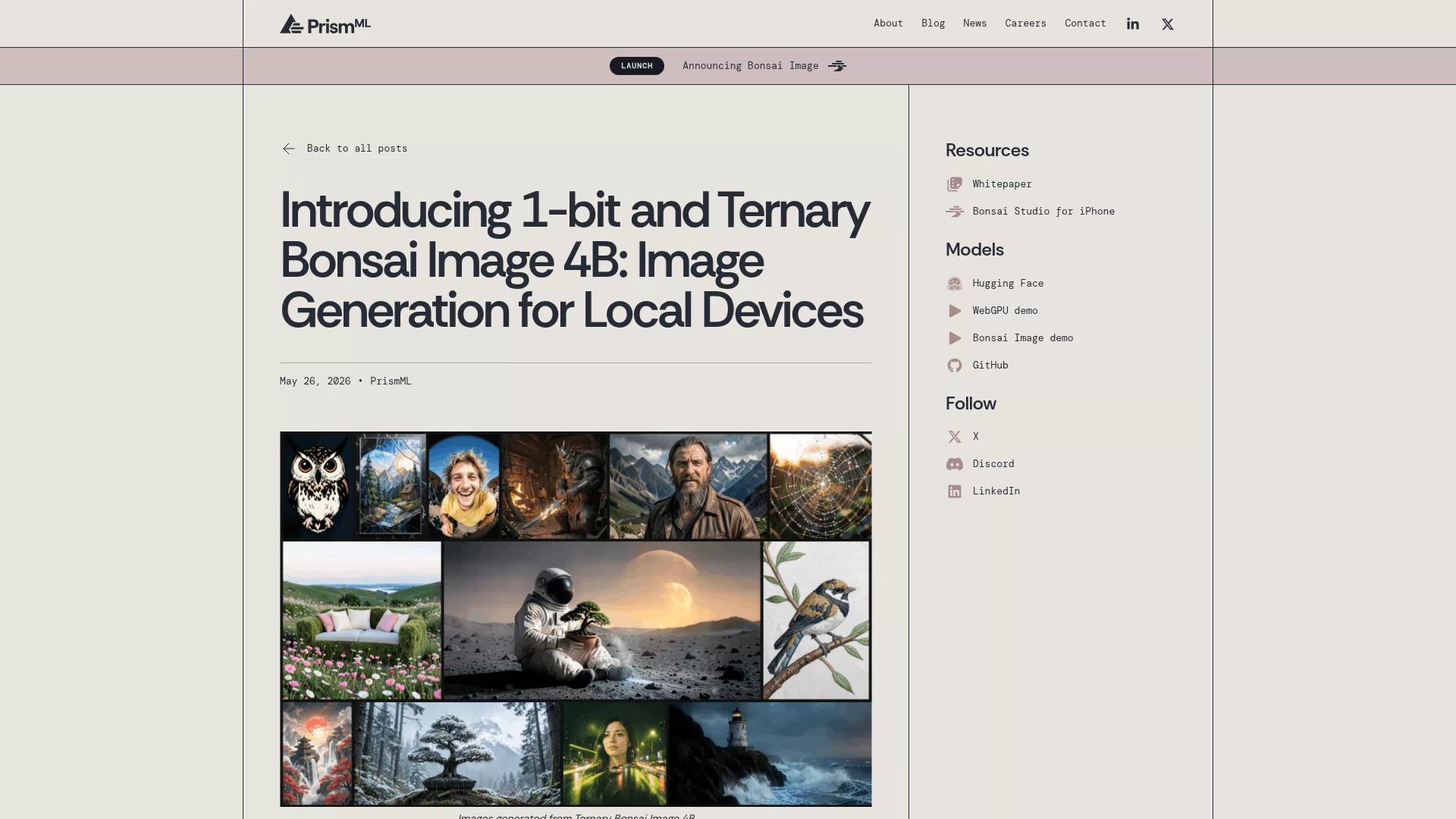This screenshot has height=819, width=1456.
Task: Click the 'Models' heading
Action: click(974, 249)
